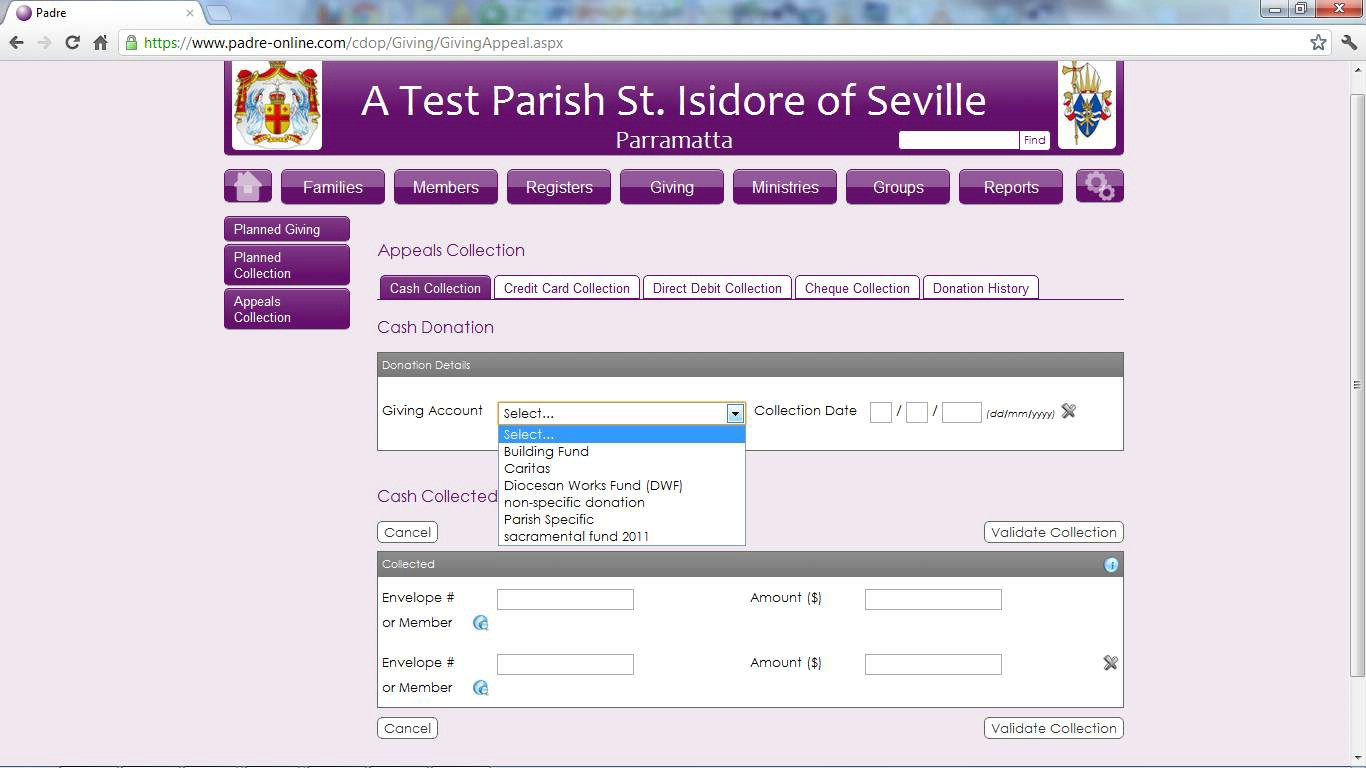
Task: Close the Padre browser tab
Action: 190,13
